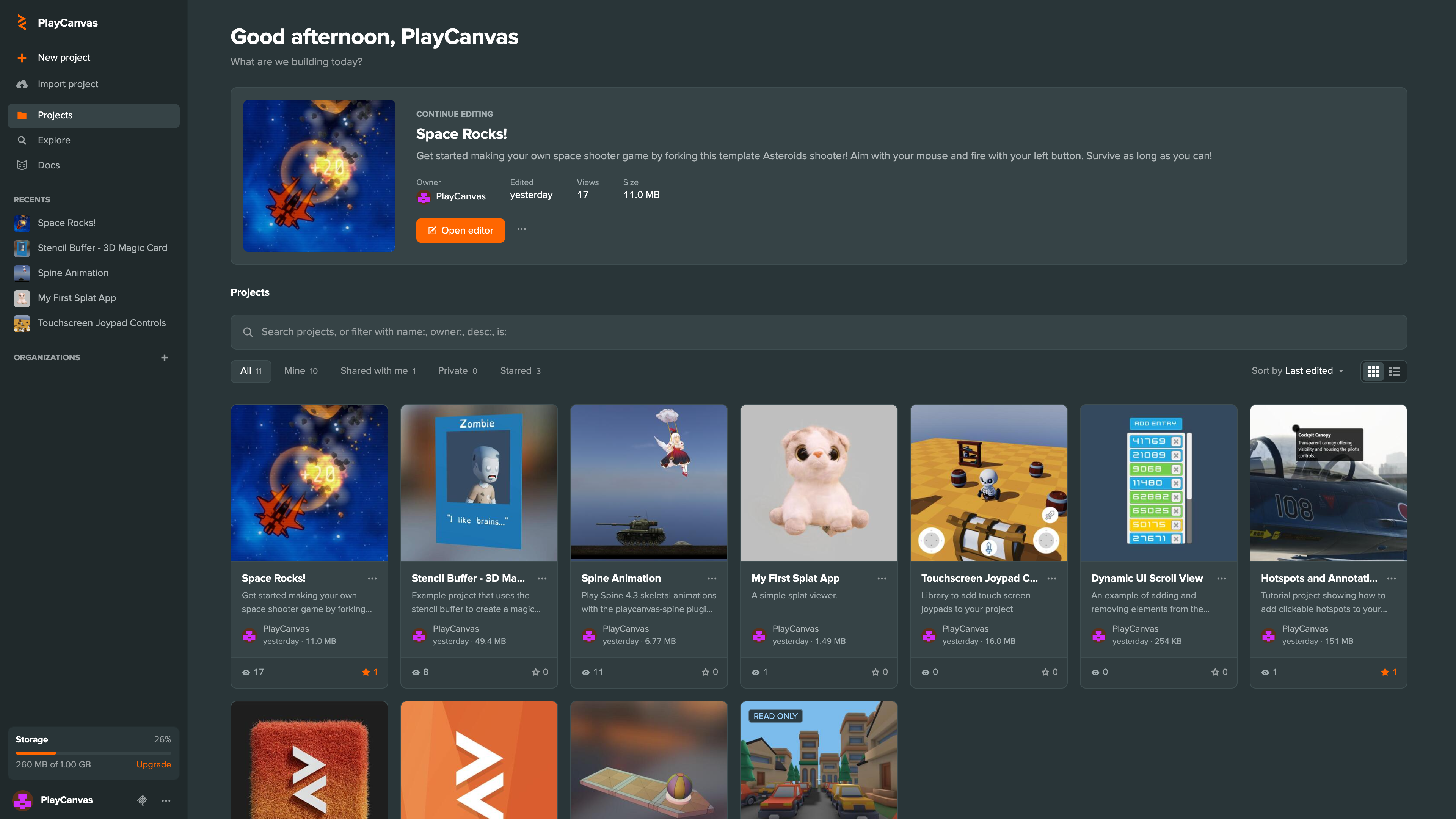Click the Search projects input field
Viewport: 1456px width, 819px height.
pos(819,333)
